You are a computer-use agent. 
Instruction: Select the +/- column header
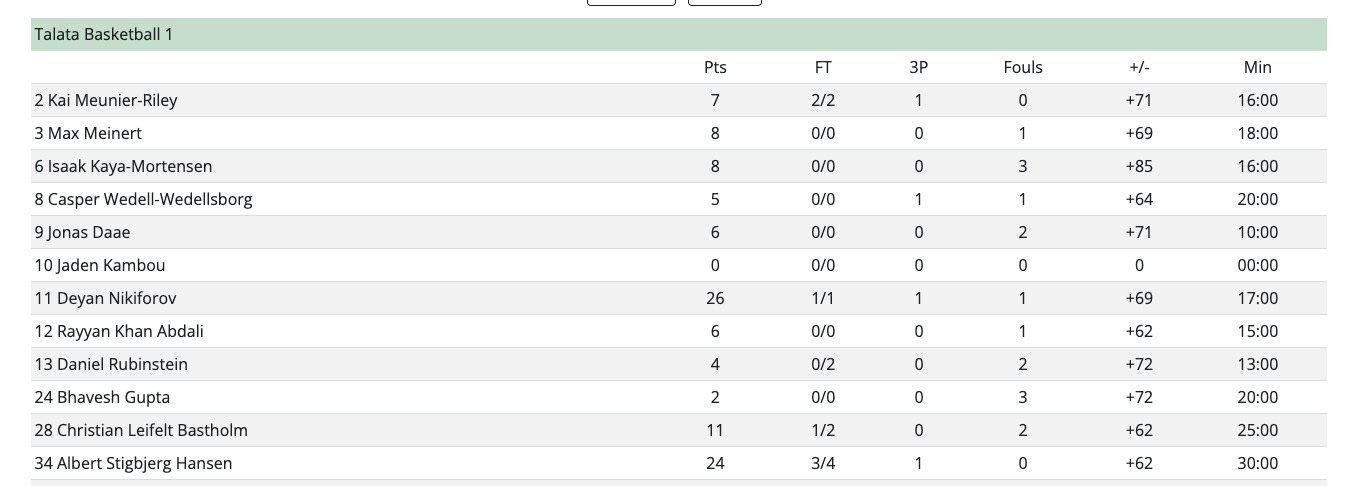coord(1139,67)
